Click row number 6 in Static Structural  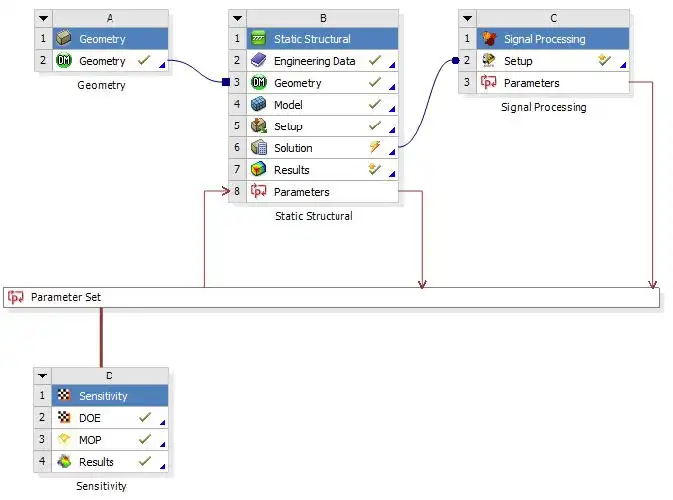pos(237,148)
